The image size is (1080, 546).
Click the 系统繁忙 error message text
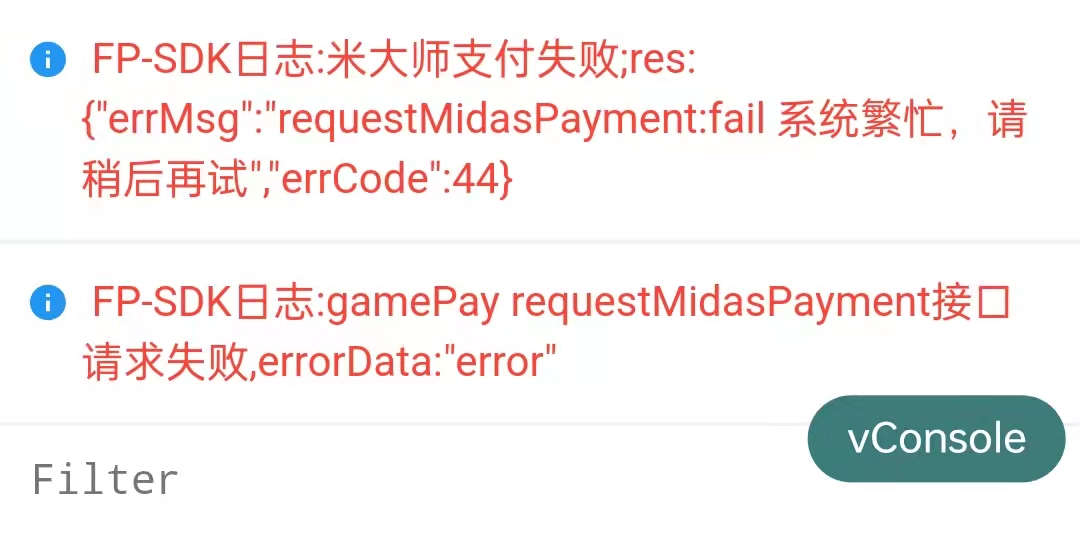coord(859,121)
